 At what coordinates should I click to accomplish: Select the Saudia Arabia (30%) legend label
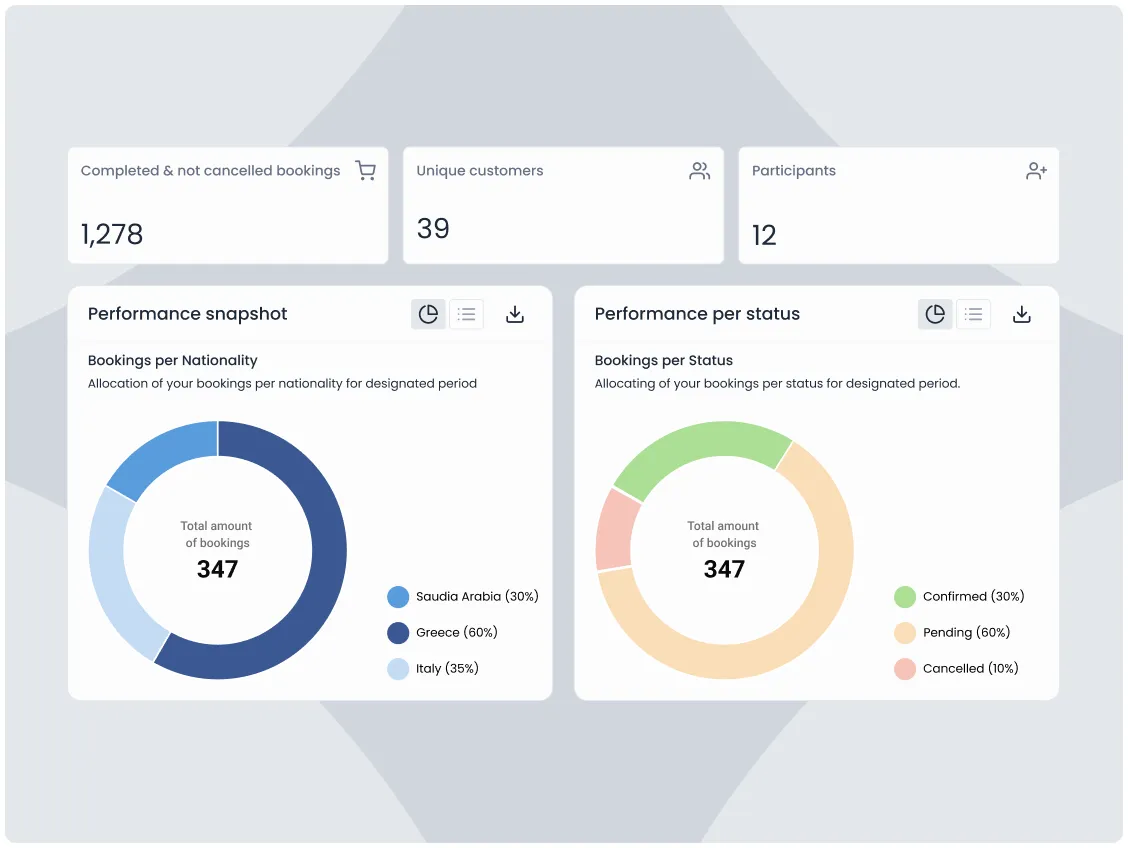point(477,596)
